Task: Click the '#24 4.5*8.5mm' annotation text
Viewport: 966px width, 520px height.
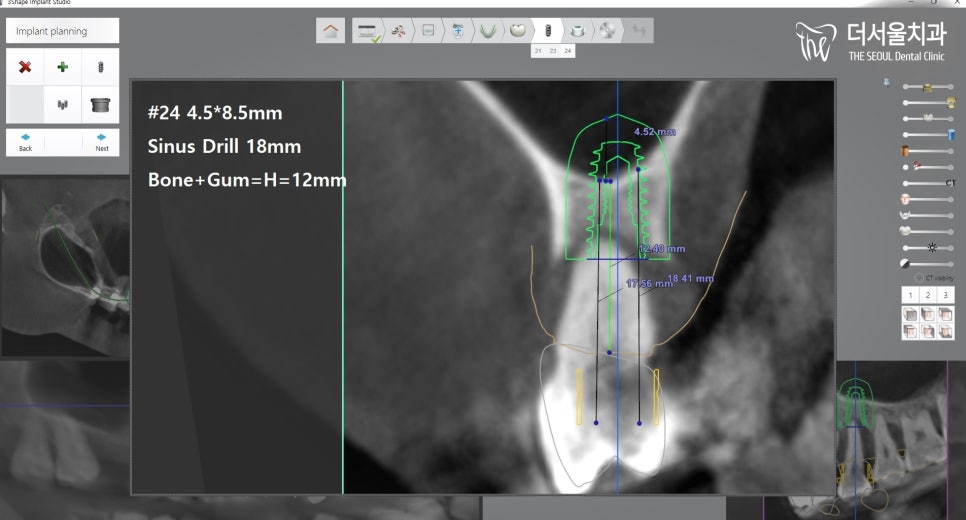Action: coord(215,113)
